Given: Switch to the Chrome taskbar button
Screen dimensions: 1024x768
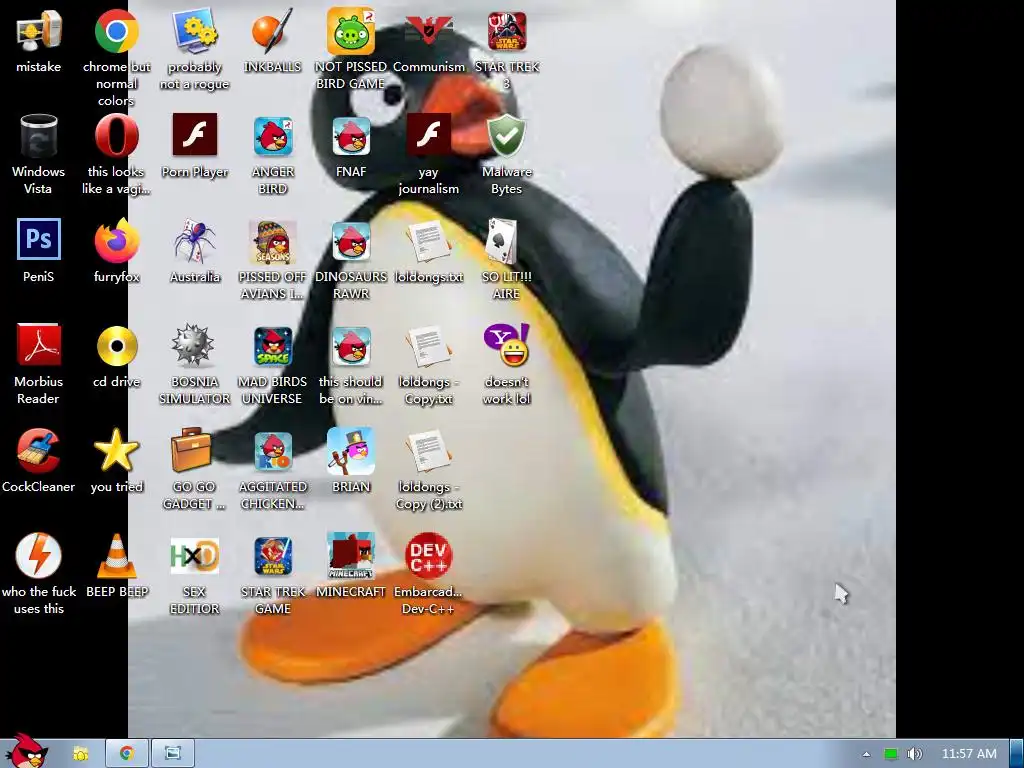Looking at the screenshot, I should (x=127, y=754).
